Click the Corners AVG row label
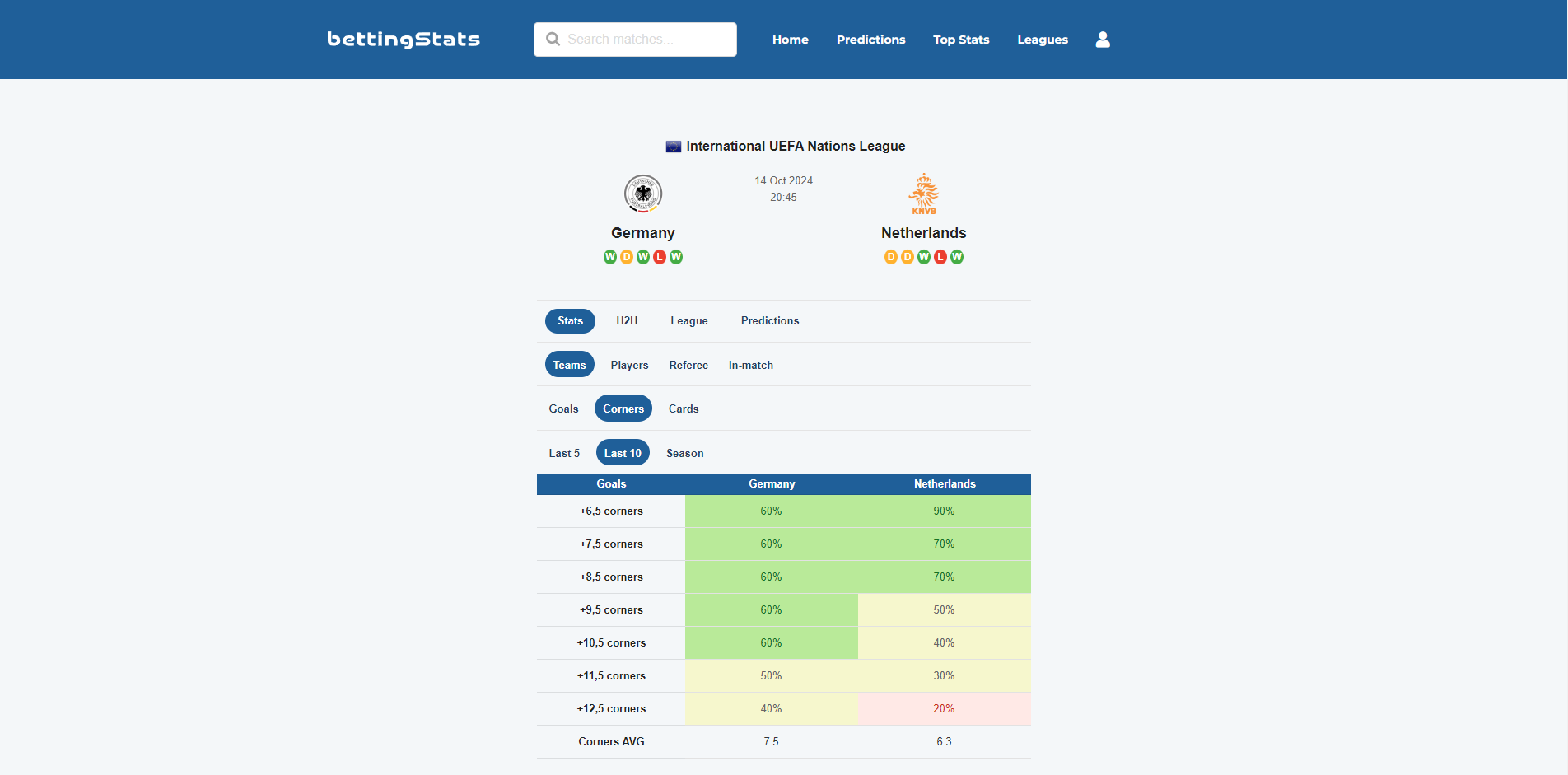Screen dimensions: 1568x775 coord(611,742)
